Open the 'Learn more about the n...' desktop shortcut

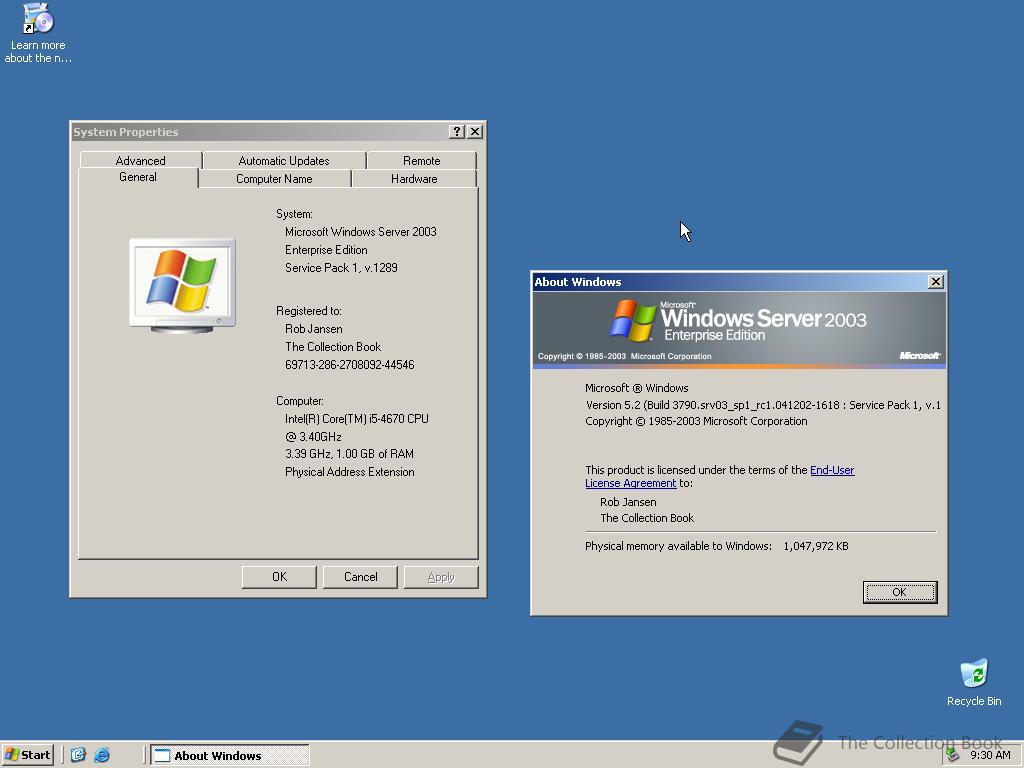38,33
